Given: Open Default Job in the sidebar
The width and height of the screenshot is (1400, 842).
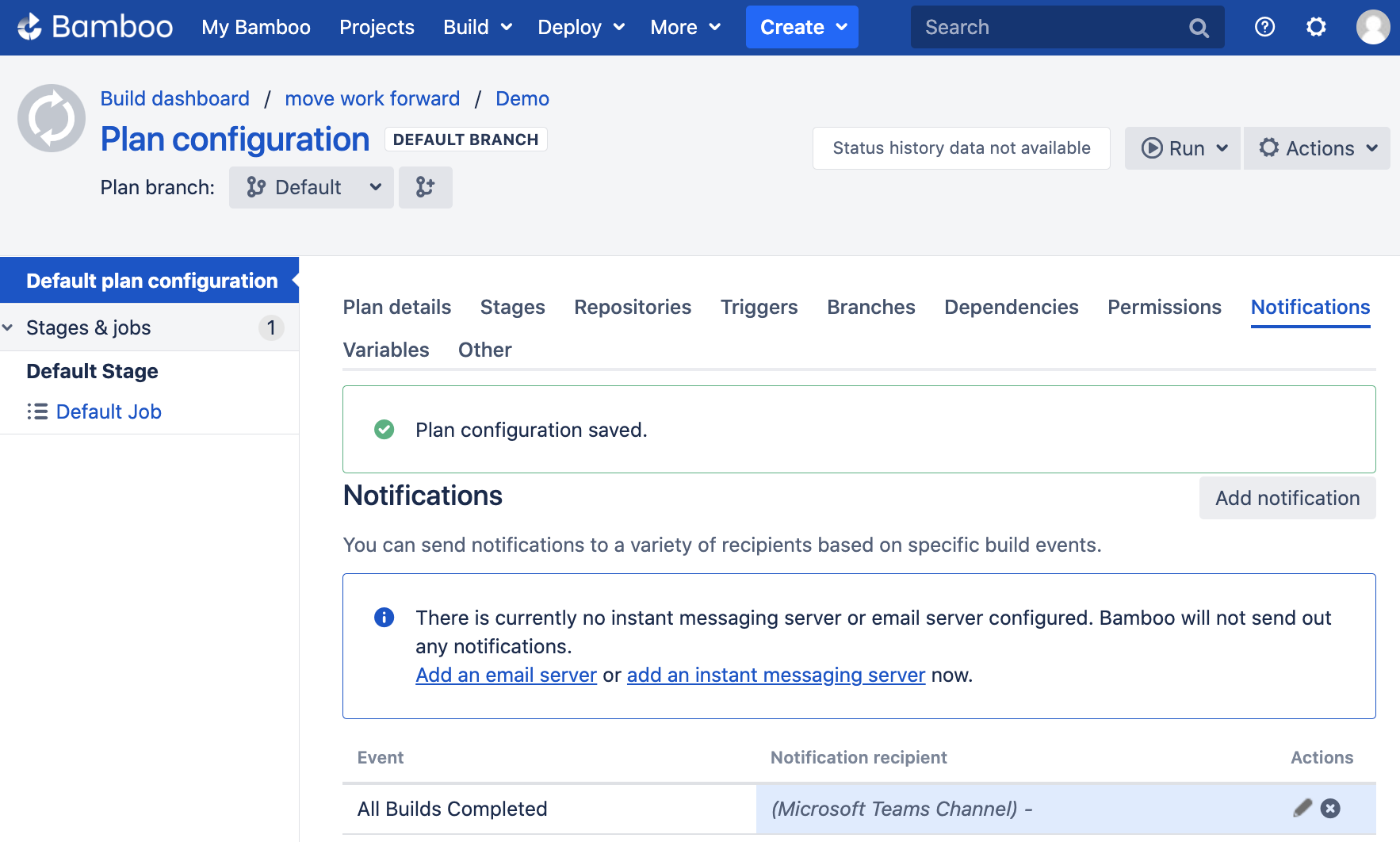Looking at the screenshot, I should 109,411.
